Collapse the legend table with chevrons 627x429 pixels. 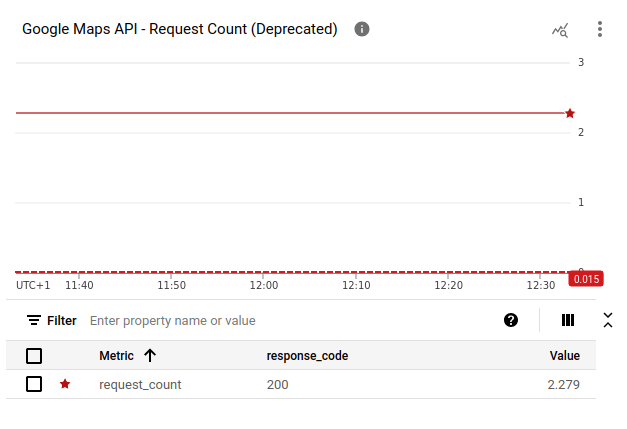point(607,320)
